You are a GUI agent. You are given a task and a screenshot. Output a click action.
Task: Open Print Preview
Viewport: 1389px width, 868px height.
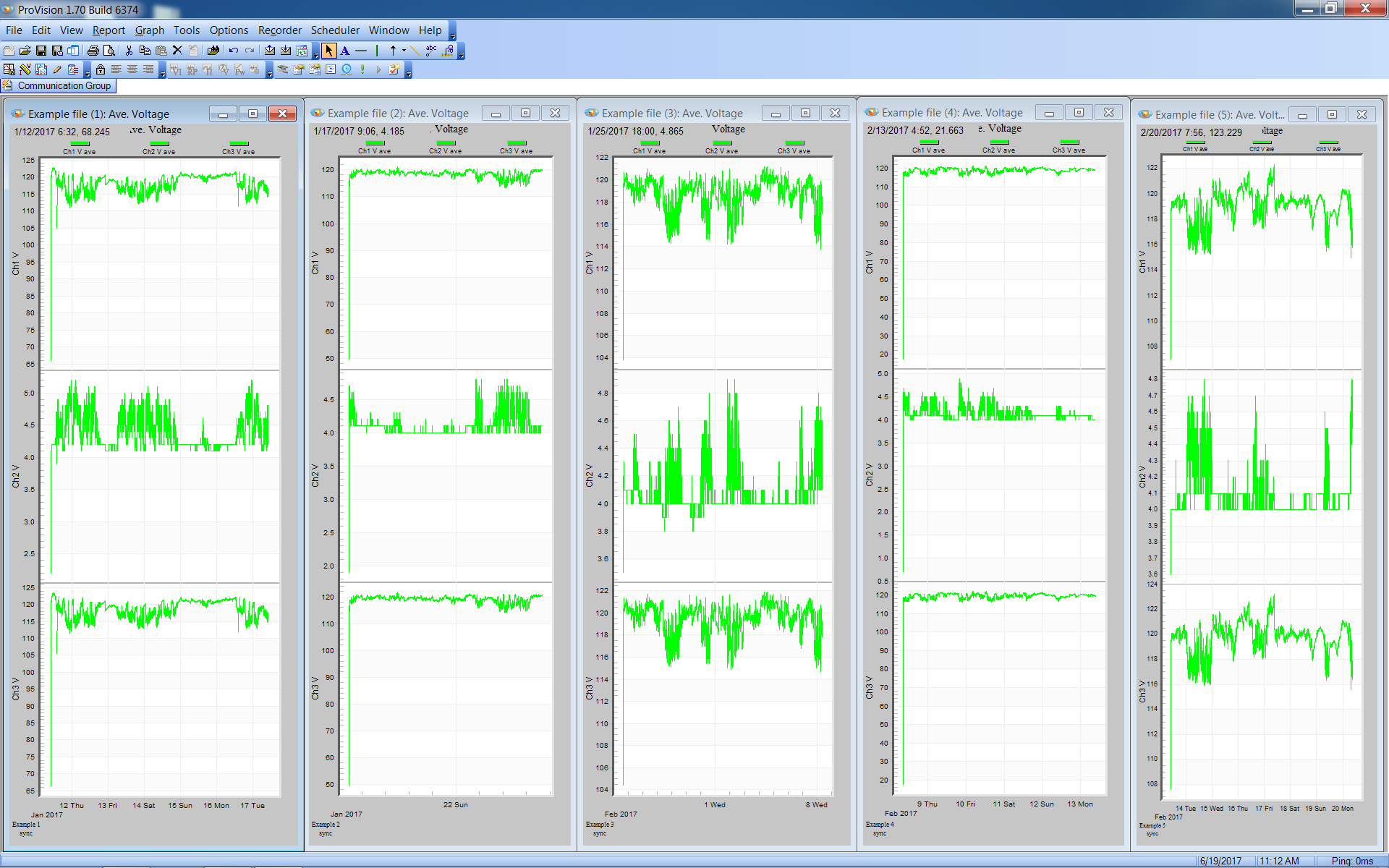pos(109,51)
